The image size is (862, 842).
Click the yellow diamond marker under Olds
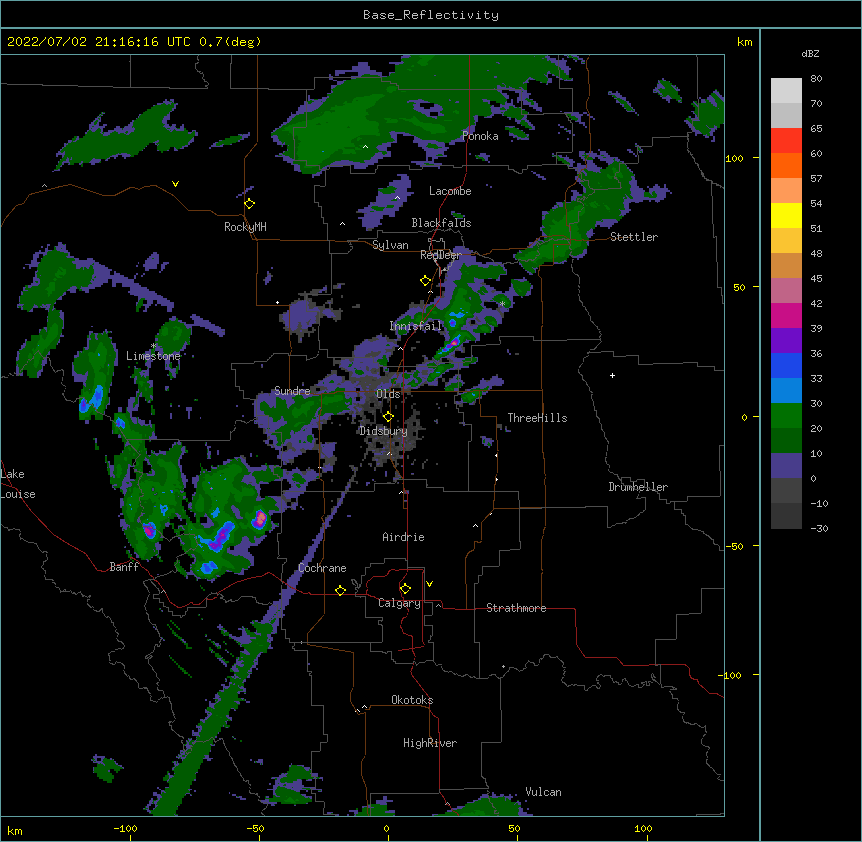point(388,417)
